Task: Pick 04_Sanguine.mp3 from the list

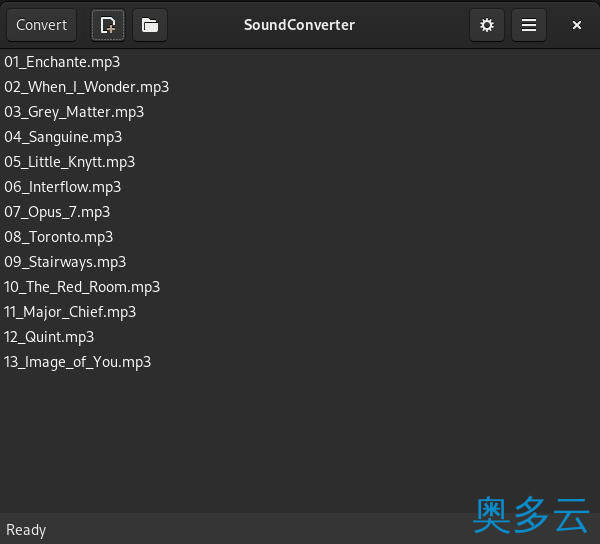Action: (x=300, y=137)
